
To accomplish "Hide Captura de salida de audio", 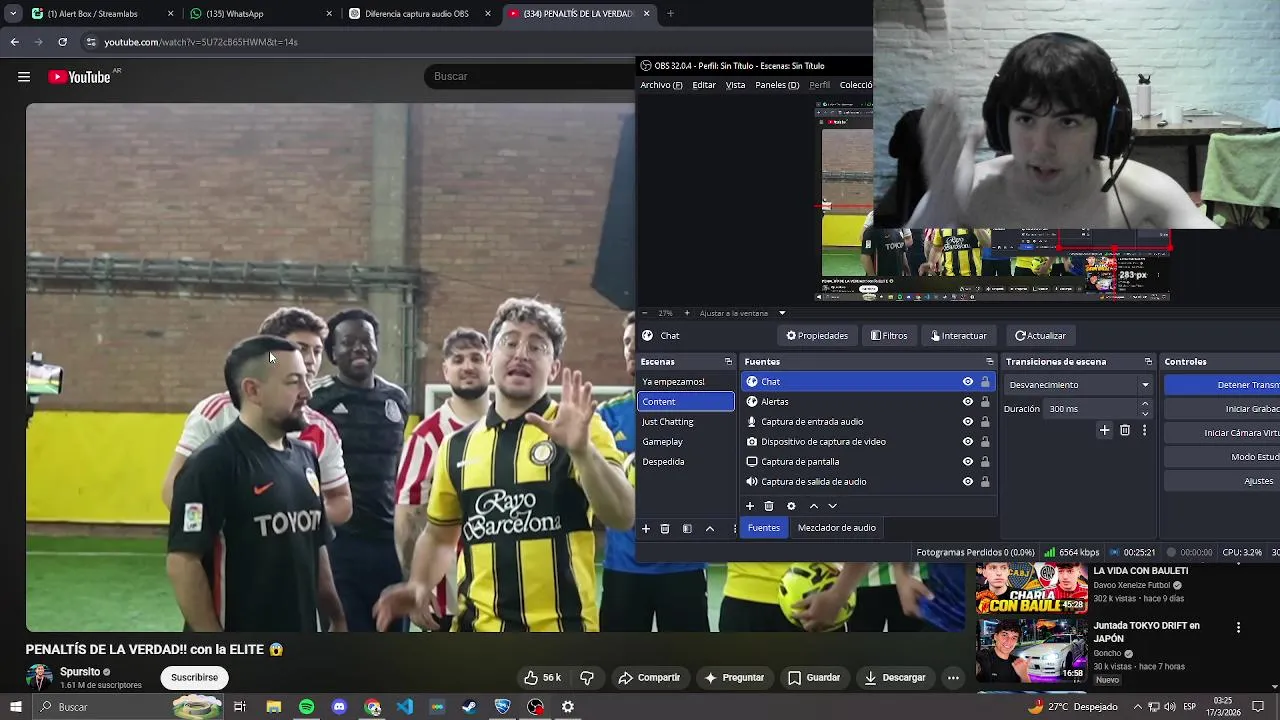I will pos(967,482).
